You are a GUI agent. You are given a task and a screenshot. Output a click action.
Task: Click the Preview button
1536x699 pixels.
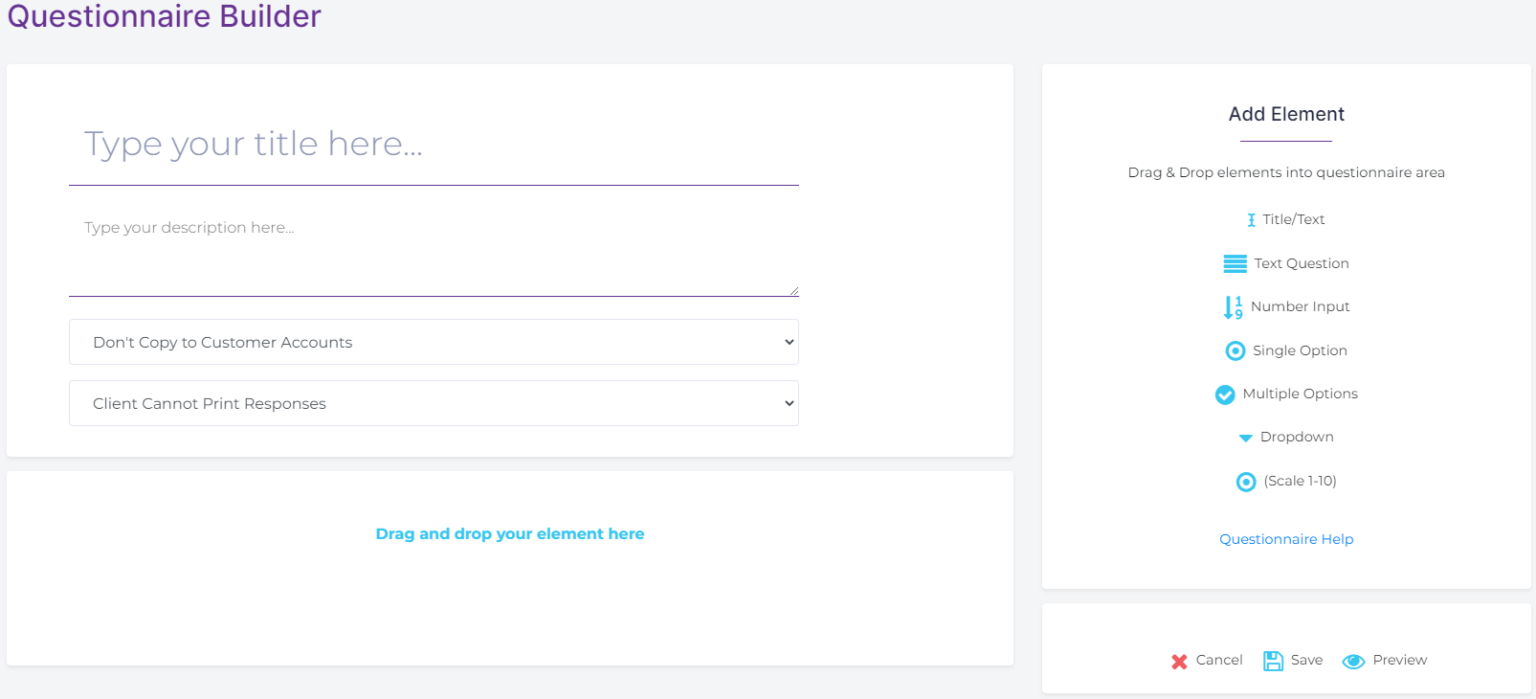pos(1398,661)
